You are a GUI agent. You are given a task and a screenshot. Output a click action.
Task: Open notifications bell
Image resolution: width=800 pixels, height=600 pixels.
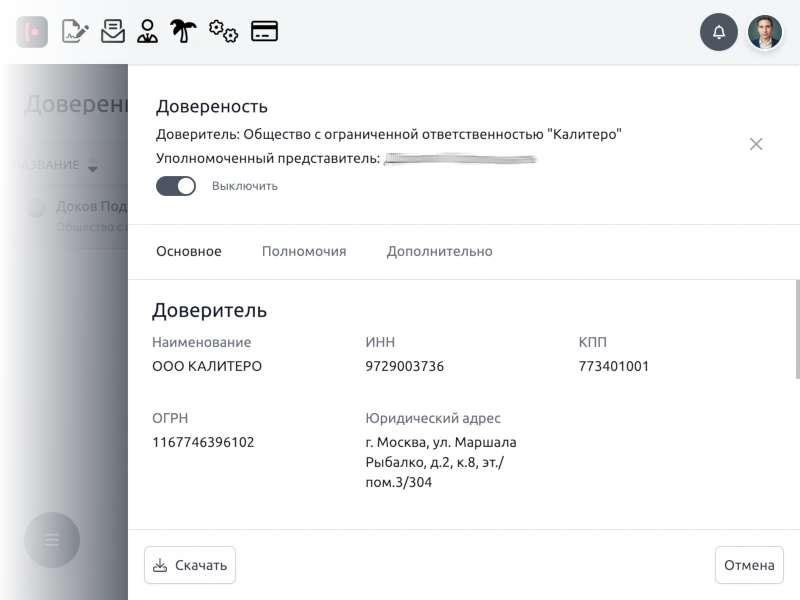(x=718, y=32)
